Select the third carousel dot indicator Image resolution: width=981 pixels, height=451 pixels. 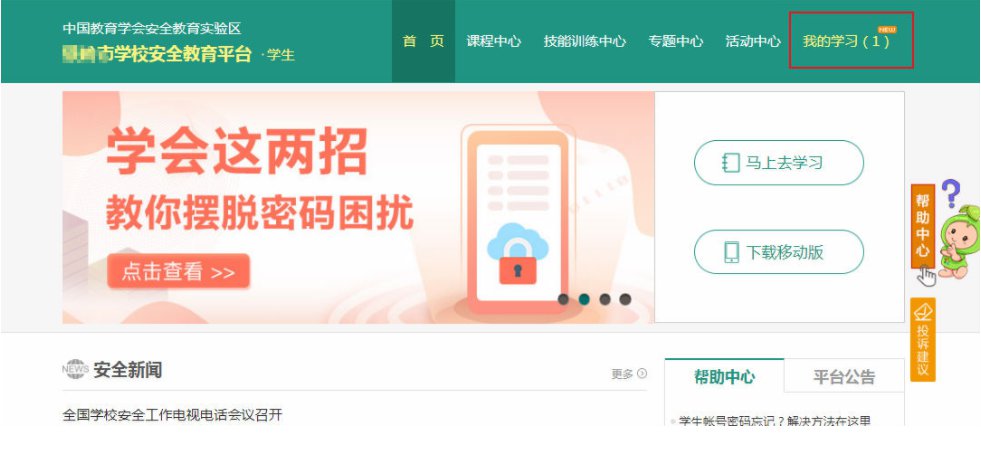pyautogui.click(x=604, y=299)
